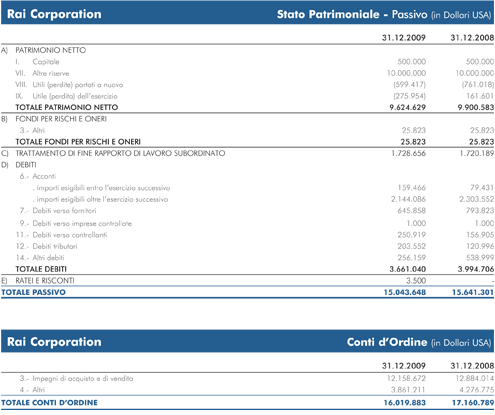Click 'TOTALE FONDI PER RISCHI E ONERI' label
495x415 pixels.
78,142
